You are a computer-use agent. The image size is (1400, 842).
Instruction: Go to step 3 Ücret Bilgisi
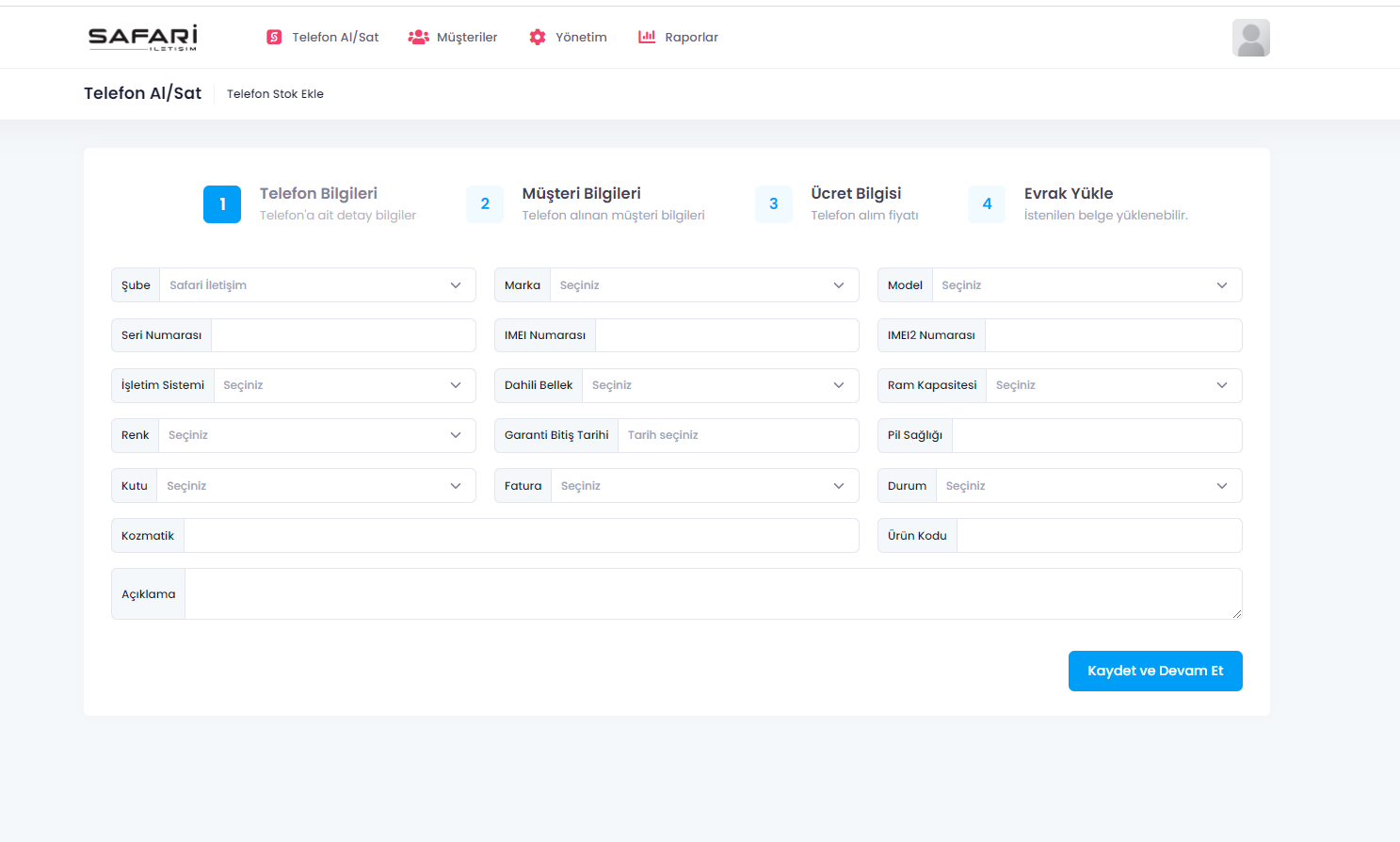[x=837, y=203]
